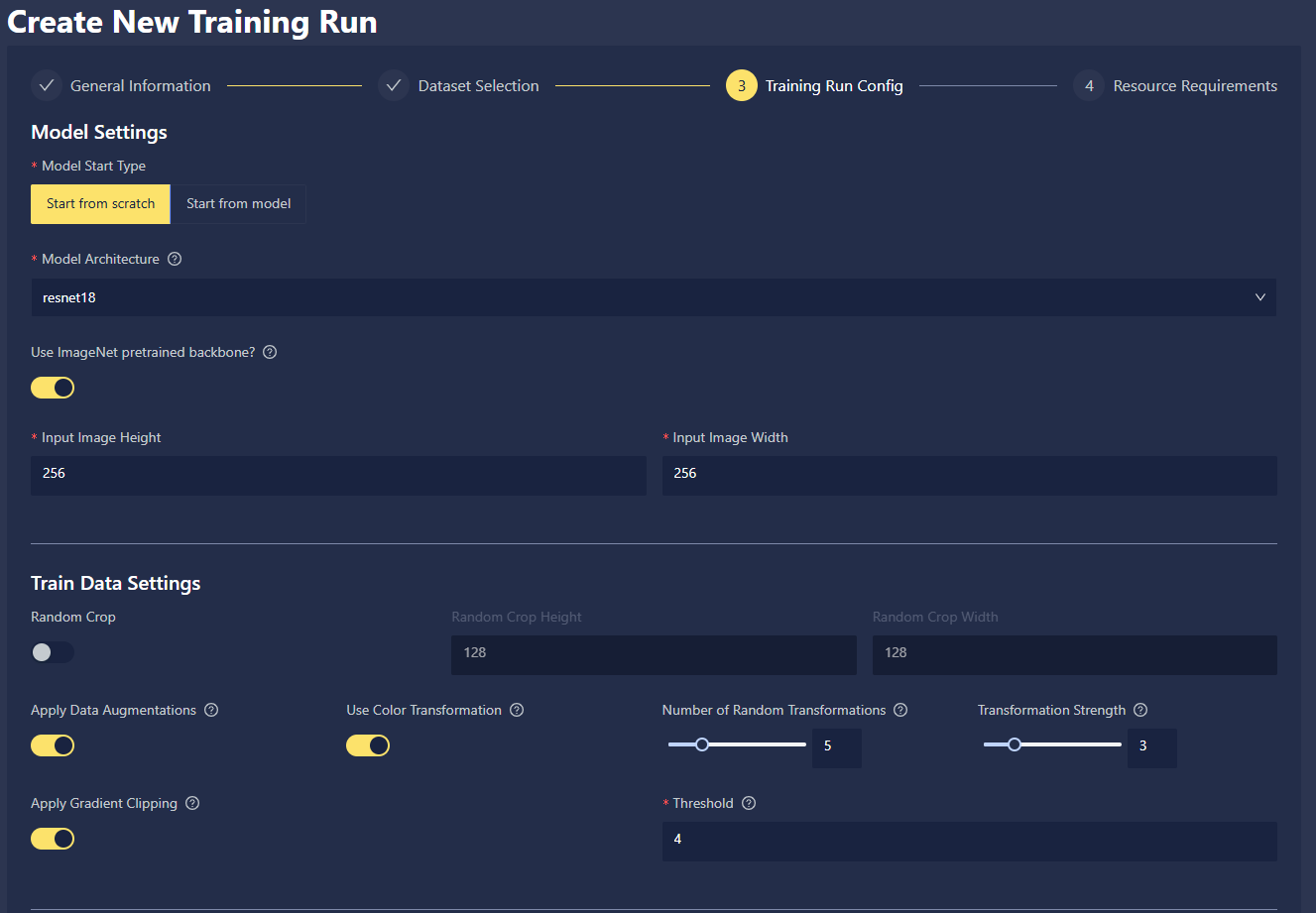This screenshot has width=1316, height=913.
Task: Click the Random Crop Height field
Action: point(654,655)
